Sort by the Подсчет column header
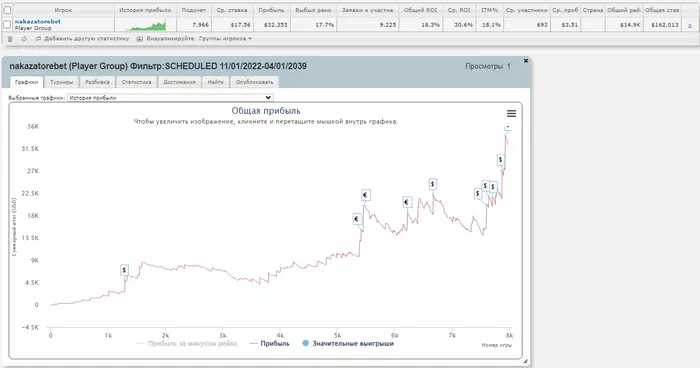Image resolution: width=700 pixels, height=368 pixels. pos(194,10)
